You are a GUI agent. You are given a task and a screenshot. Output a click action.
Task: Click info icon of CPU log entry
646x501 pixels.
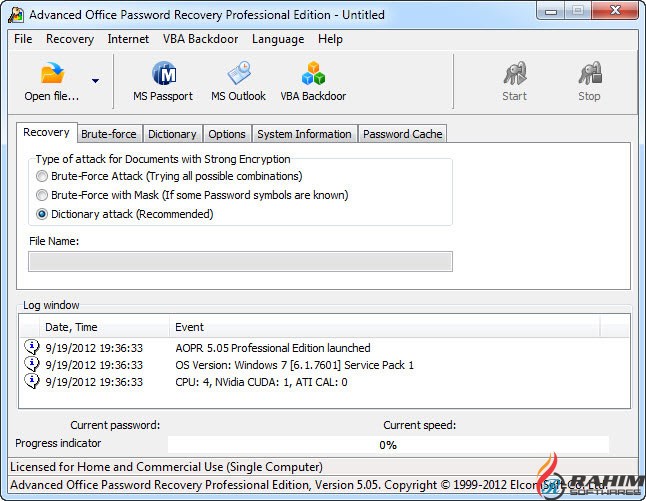(32, 382)
